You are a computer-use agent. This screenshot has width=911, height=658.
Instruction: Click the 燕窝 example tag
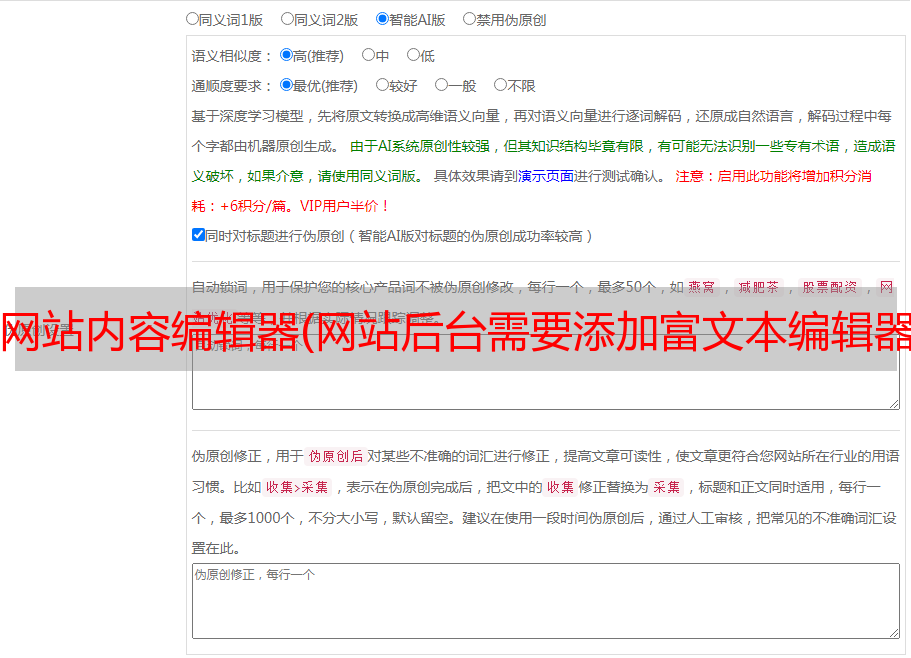click(701, 287)
